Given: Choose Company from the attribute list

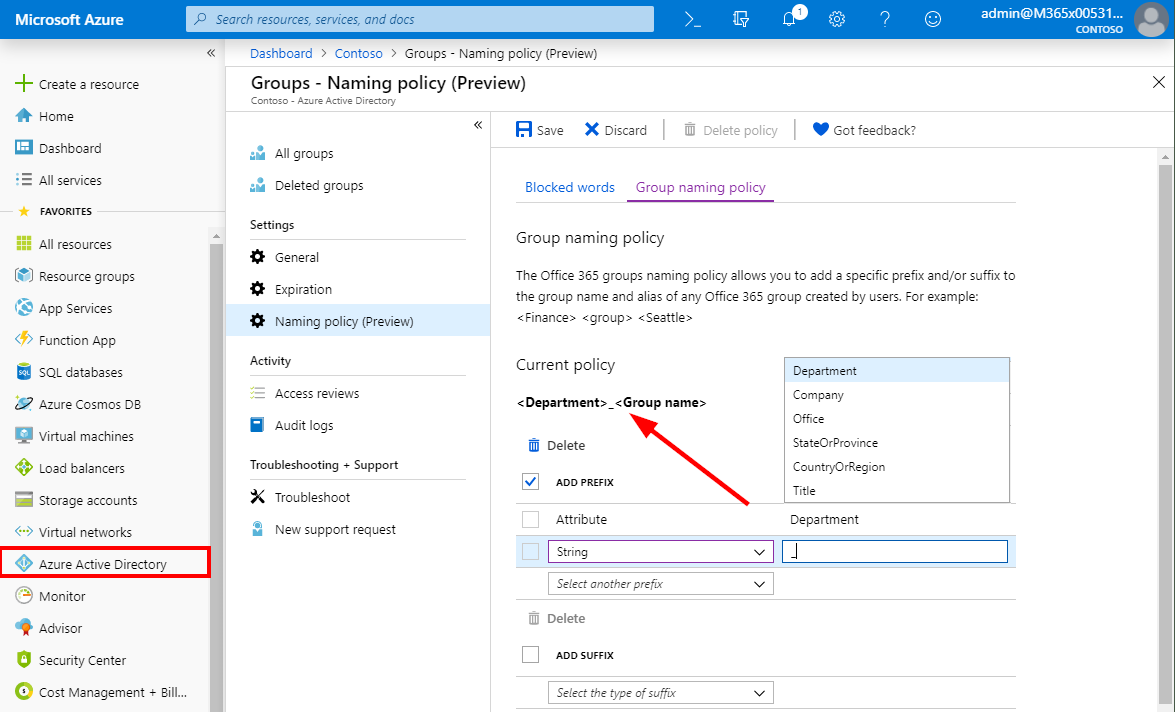Looking at the screenshot, I should click(818, 395).
